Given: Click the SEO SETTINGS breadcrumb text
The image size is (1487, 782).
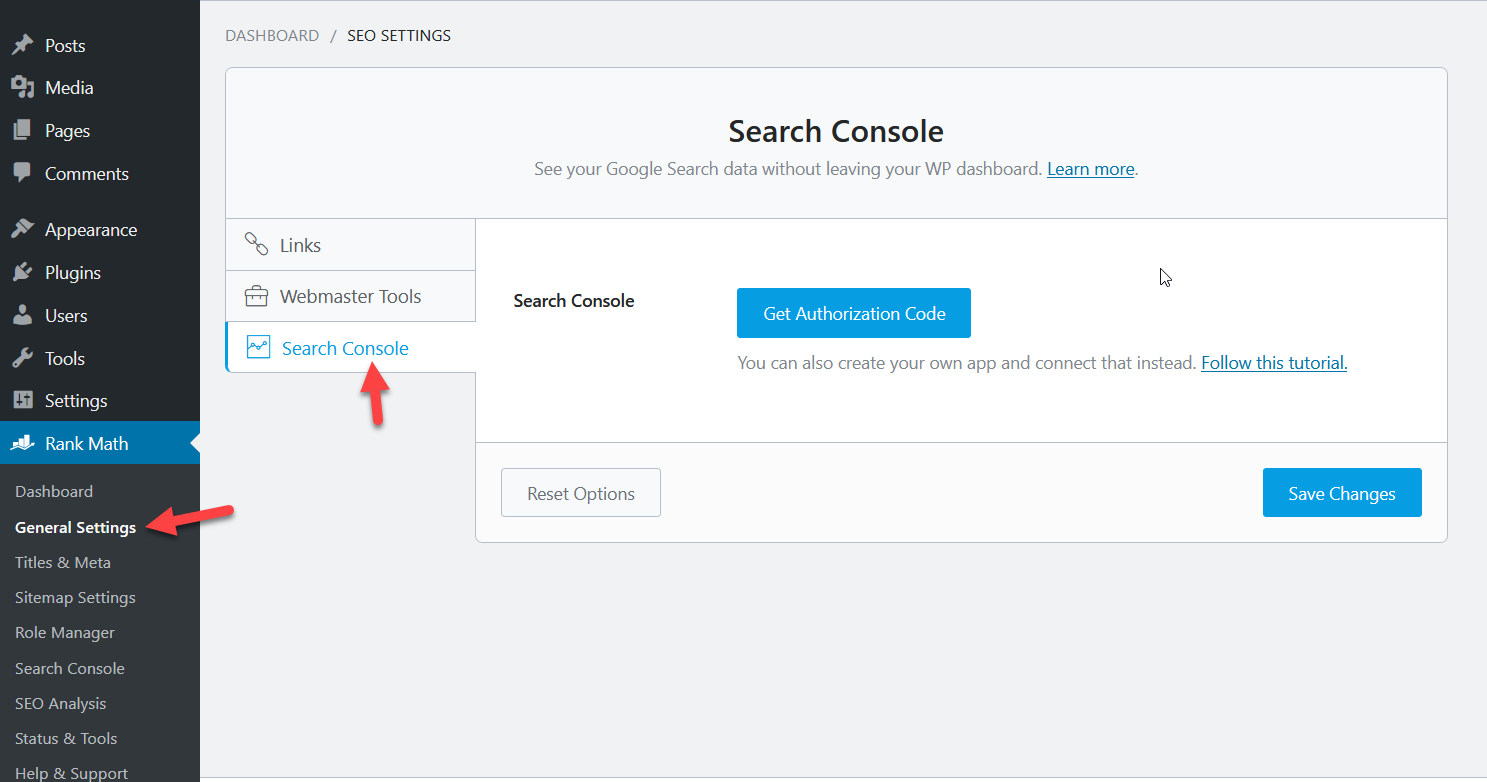Looking at the screenshot, I should [399, 36].
